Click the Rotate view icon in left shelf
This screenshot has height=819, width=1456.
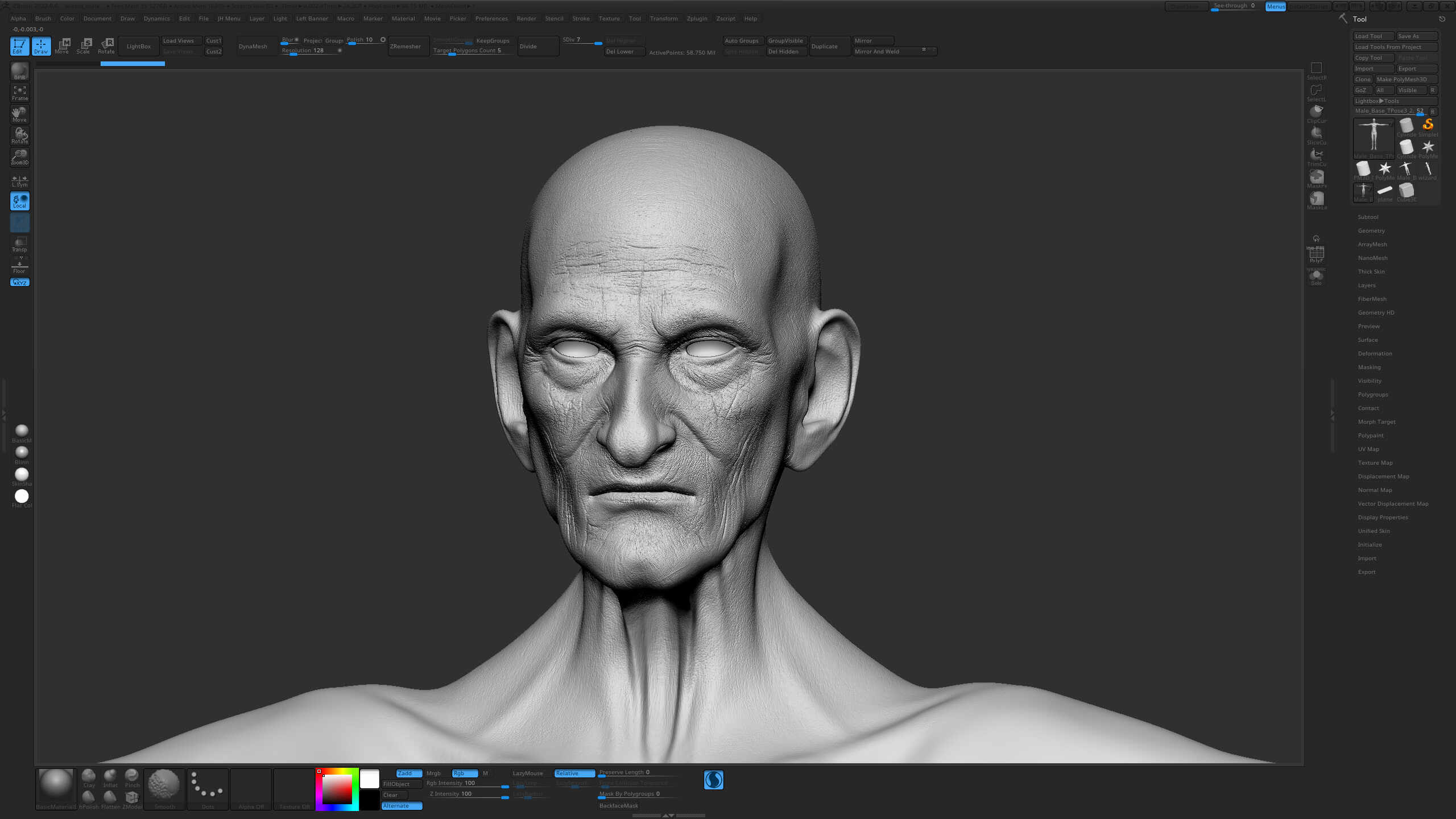click(x=19, y=135)
